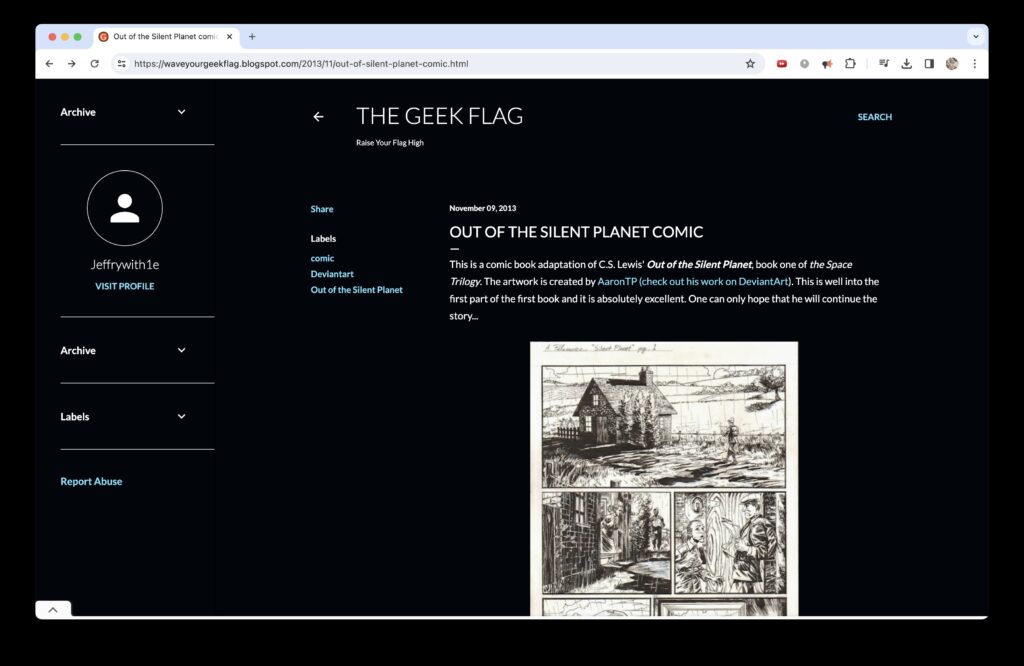The width and height of the screenshot is (1024, 666).
Task: Click the AaronTP DeviantArt link
Action: tap(694, 281)
